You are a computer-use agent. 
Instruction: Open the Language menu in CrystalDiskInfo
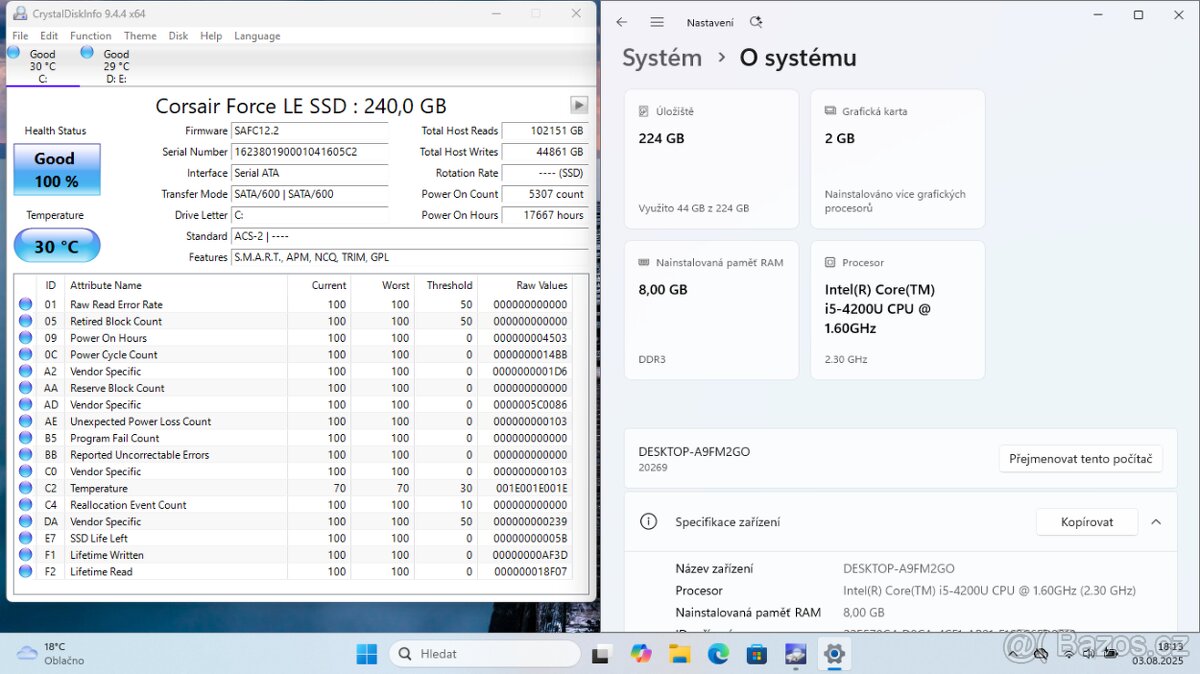tap(257, 35)
